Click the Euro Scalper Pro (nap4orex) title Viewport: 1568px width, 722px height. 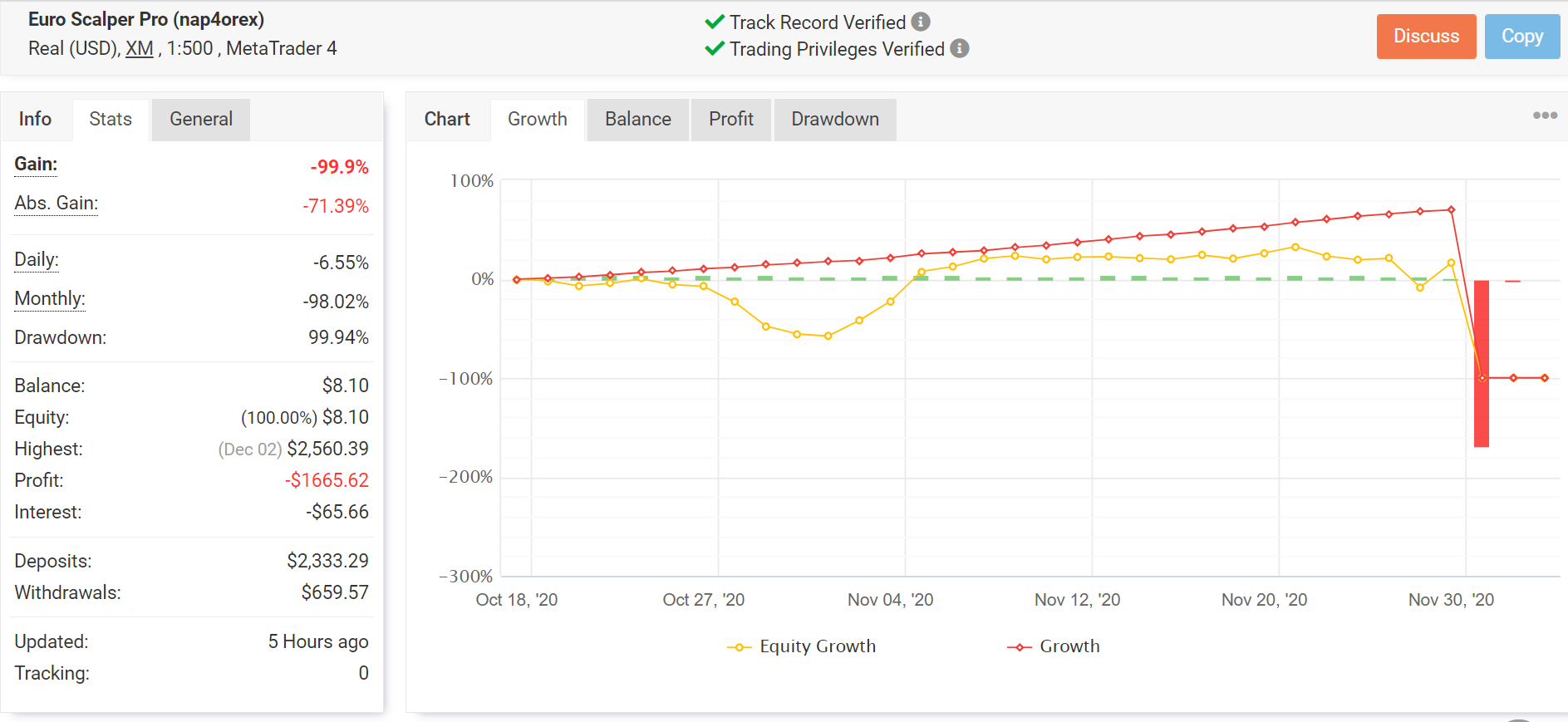(x=146, y=19)
